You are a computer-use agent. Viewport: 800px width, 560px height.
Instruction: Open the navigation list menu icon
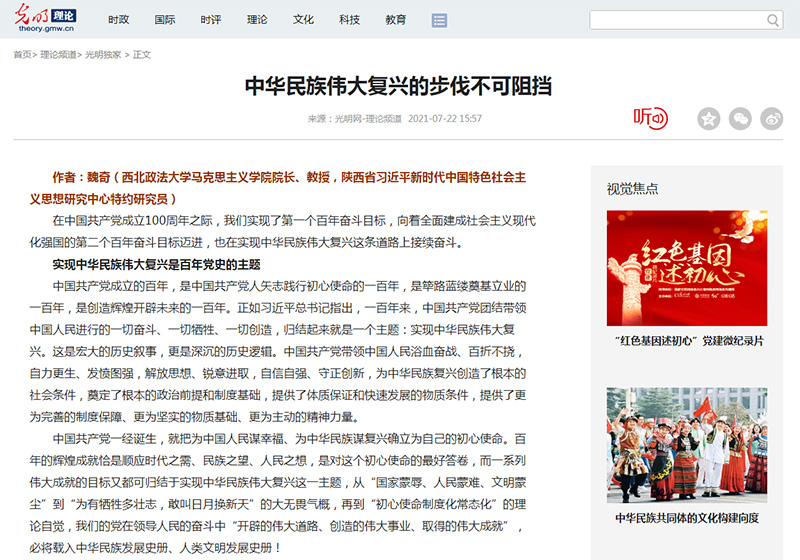(x=439, y=20)
